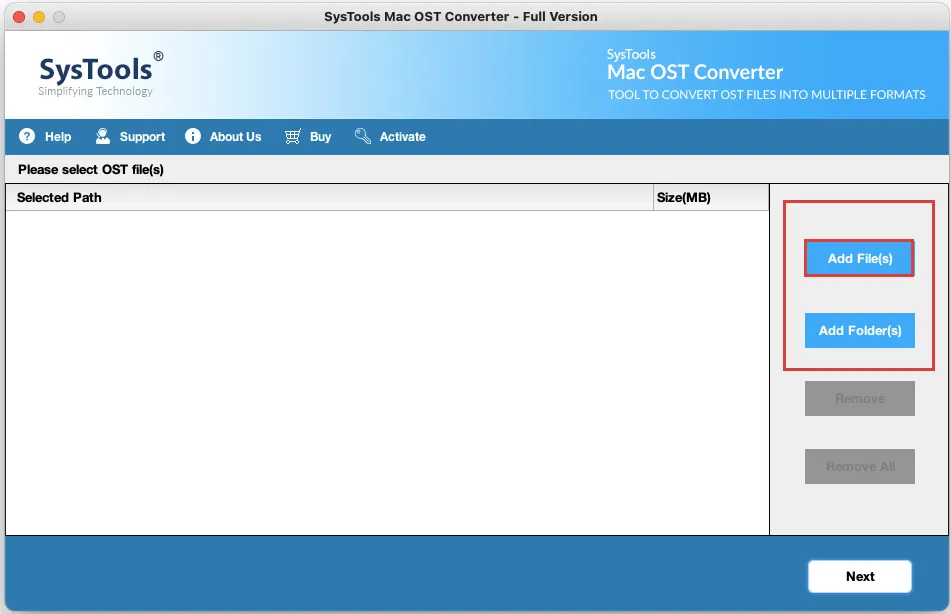Click the Please select OST file(s) label
Image resolution: width=951 pixels, height=614 pixels.
click(91, 170)
